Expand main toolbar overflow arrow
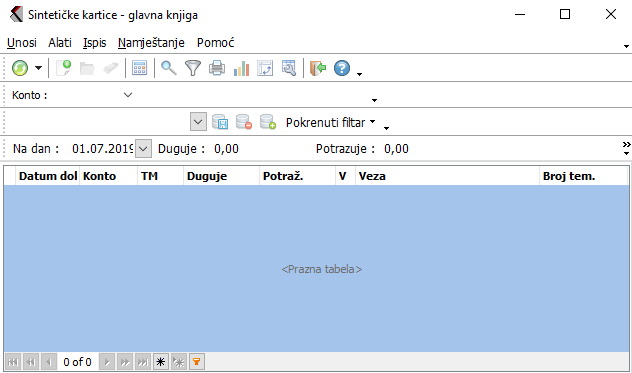Image resolution: width=632 pixels, height=373 pixels. tap(360, 74)
